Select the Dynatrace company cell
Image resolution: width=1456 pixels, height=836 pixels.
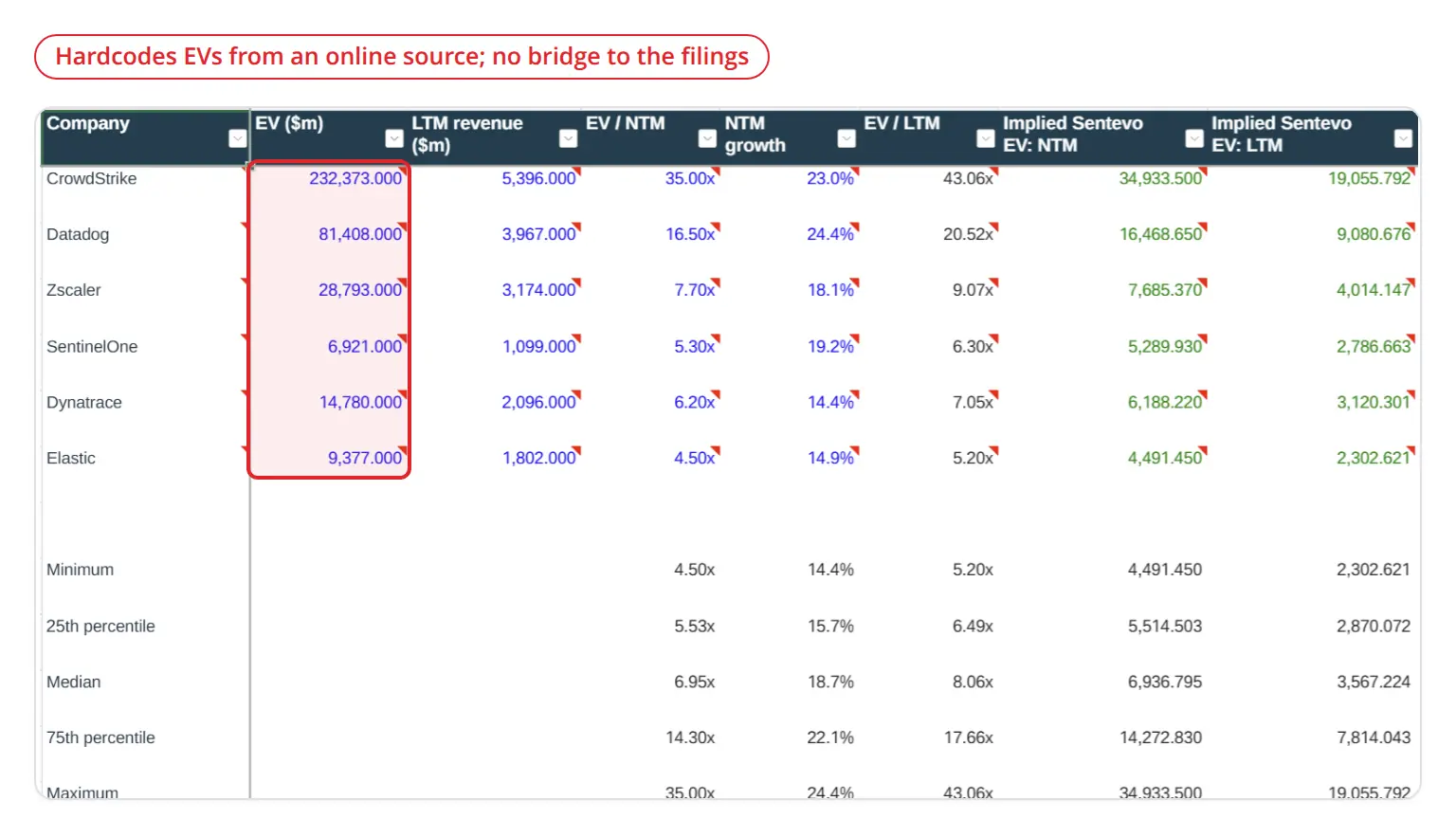tap(83, 403)
